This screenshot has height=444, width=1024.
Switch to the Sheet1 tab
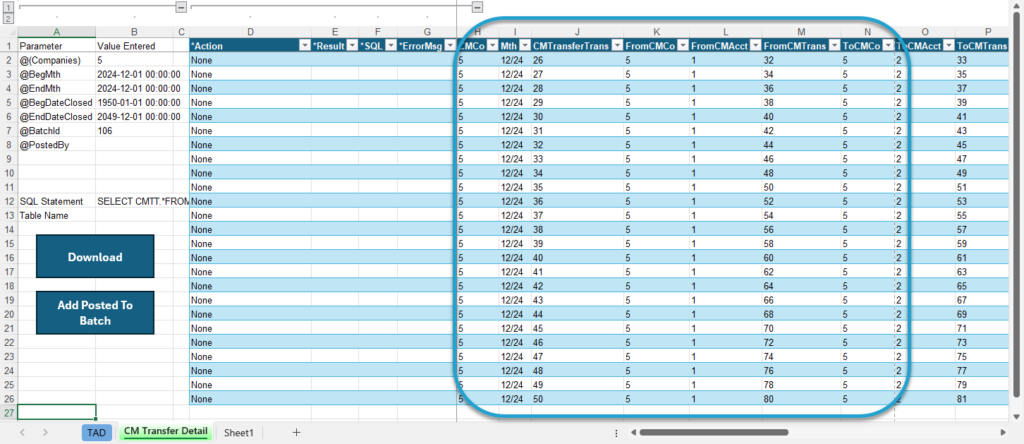[238, 432]
